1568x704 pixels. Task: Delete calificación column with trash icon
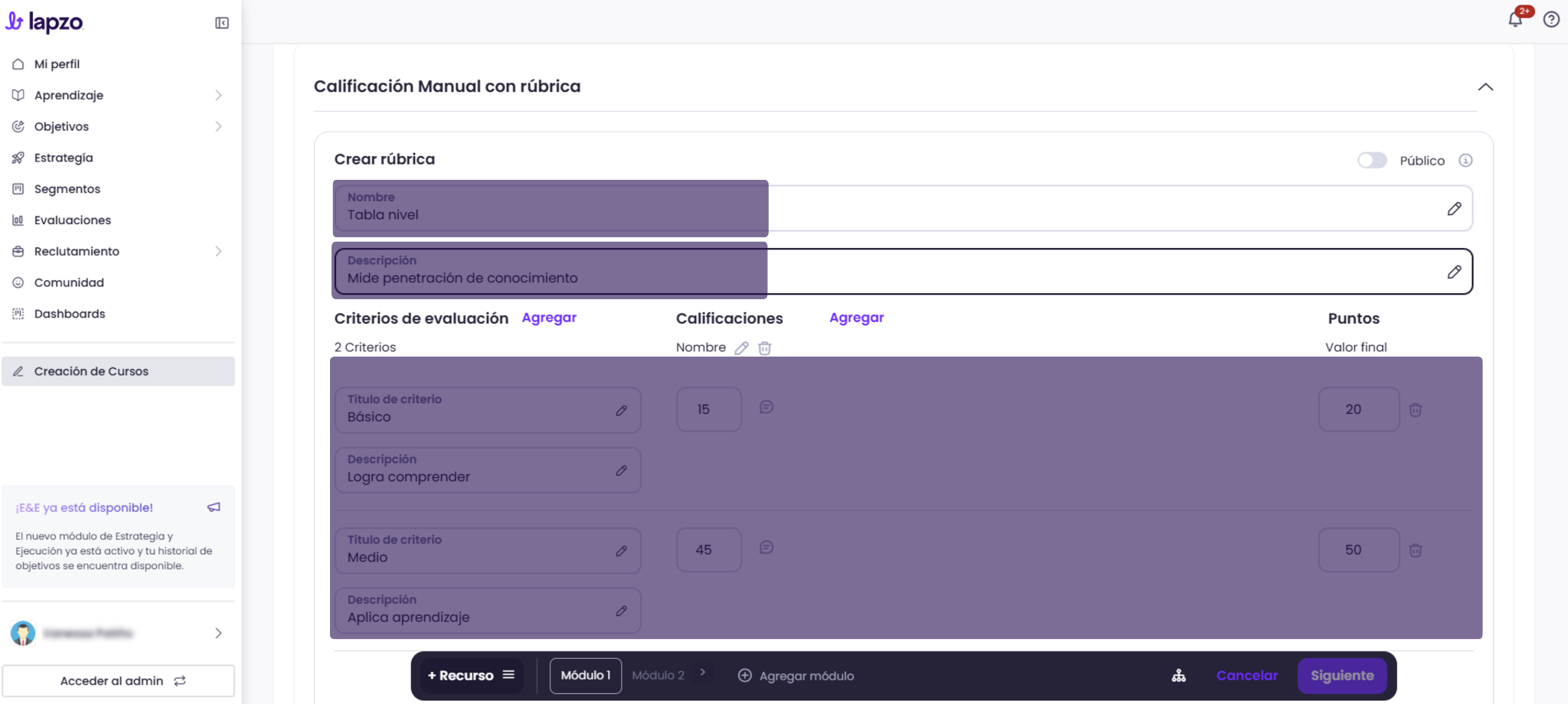(764, 348)
